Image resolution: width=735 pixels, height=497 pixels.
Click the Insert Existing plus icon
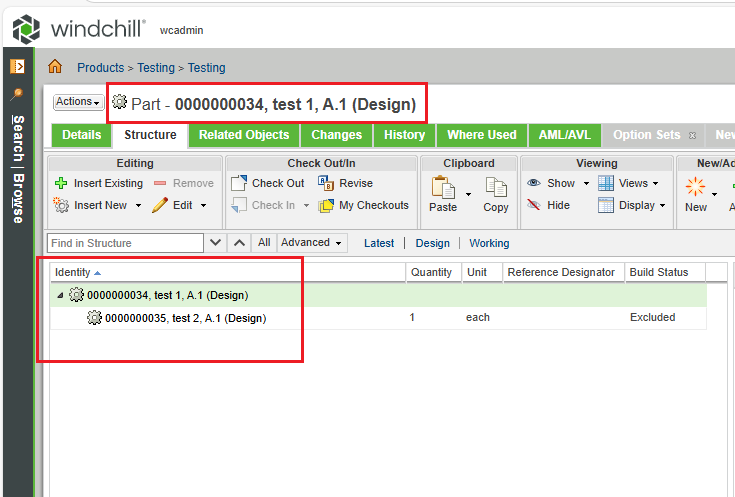point(61,183)
